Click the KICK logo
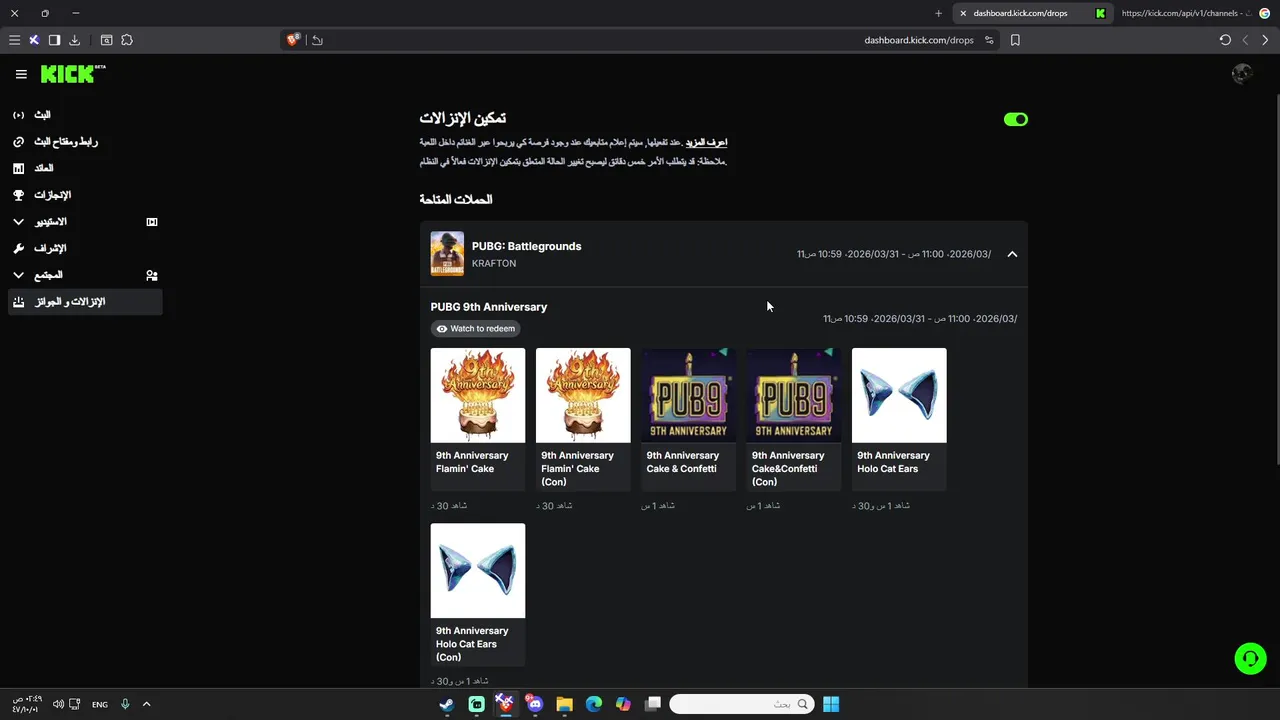This screenshot has height=720, width=1280. tap(72, 74)
